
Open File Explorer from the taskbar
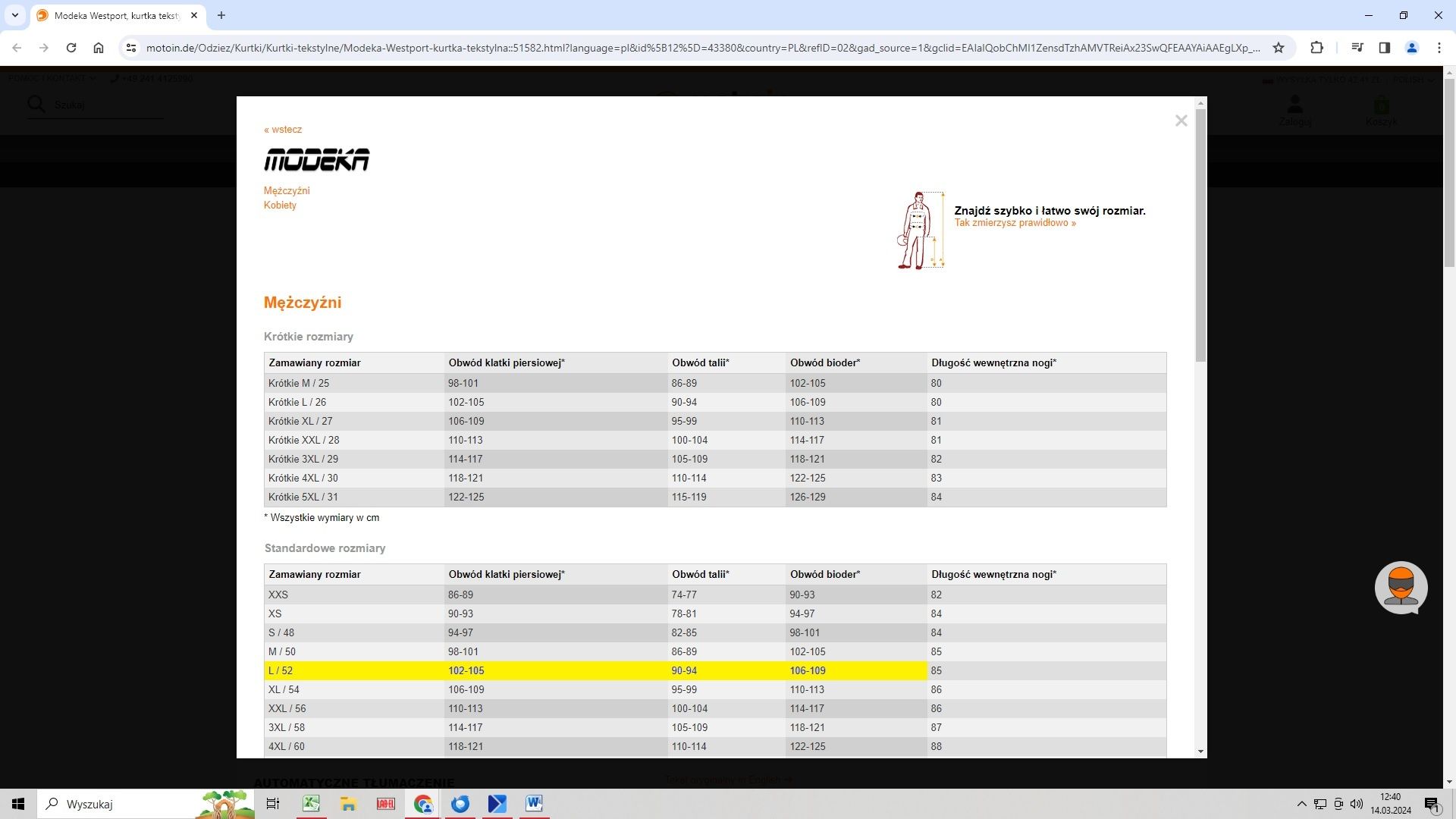coord(348,804)
